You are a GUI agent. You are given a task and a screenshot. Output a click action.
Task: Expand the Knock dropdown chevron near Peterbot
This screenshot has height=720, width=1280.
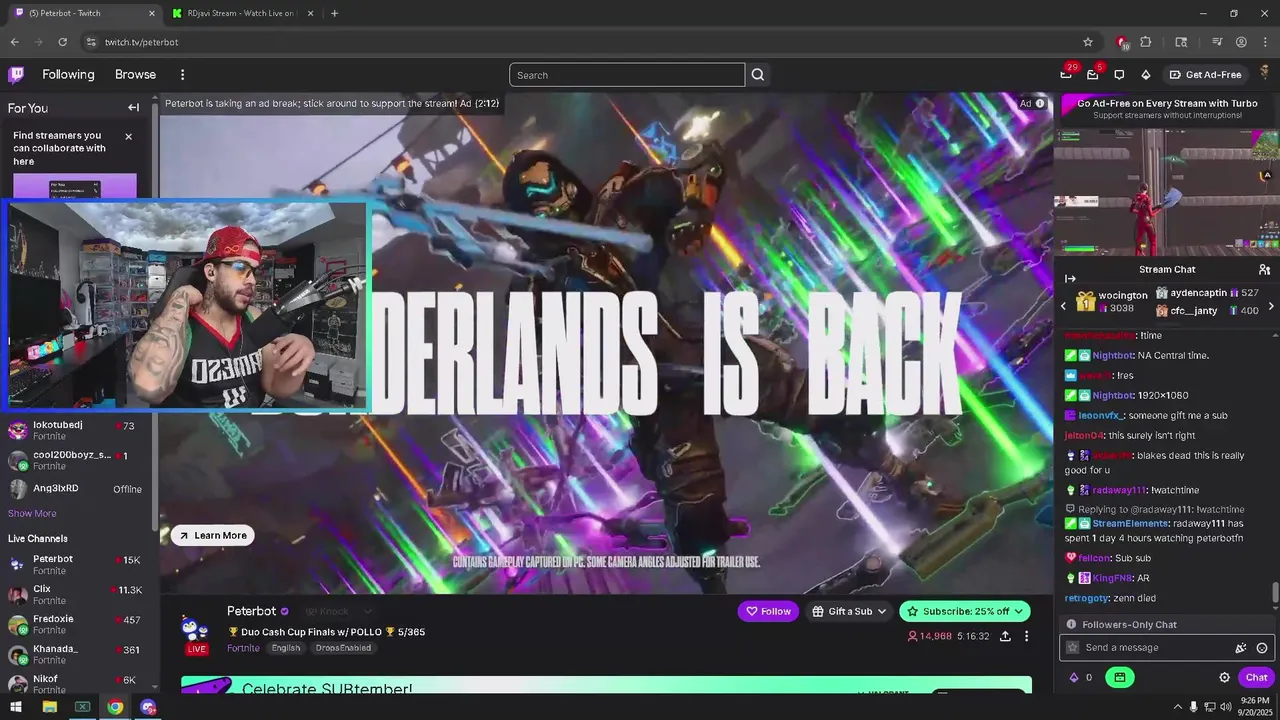pos(368,611)
